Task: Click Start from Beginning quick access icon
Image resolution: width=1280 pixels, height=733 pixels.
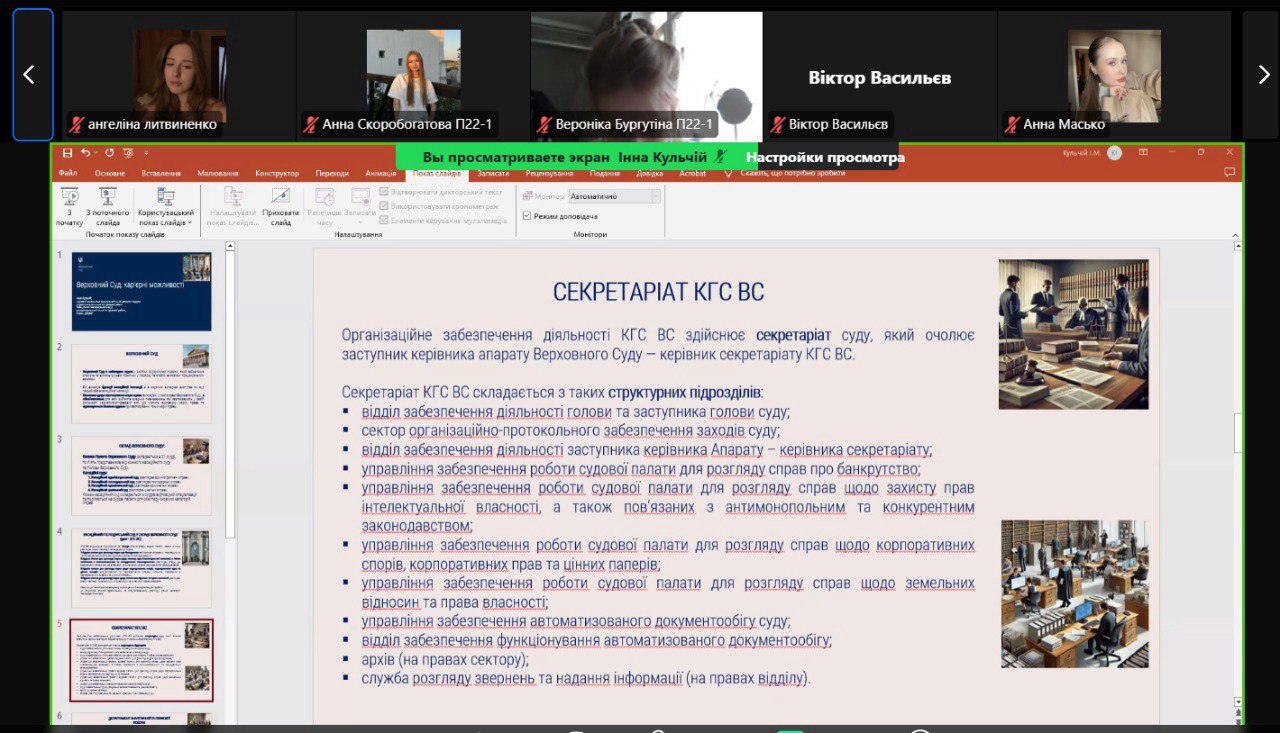Action: tap(128, 153)
